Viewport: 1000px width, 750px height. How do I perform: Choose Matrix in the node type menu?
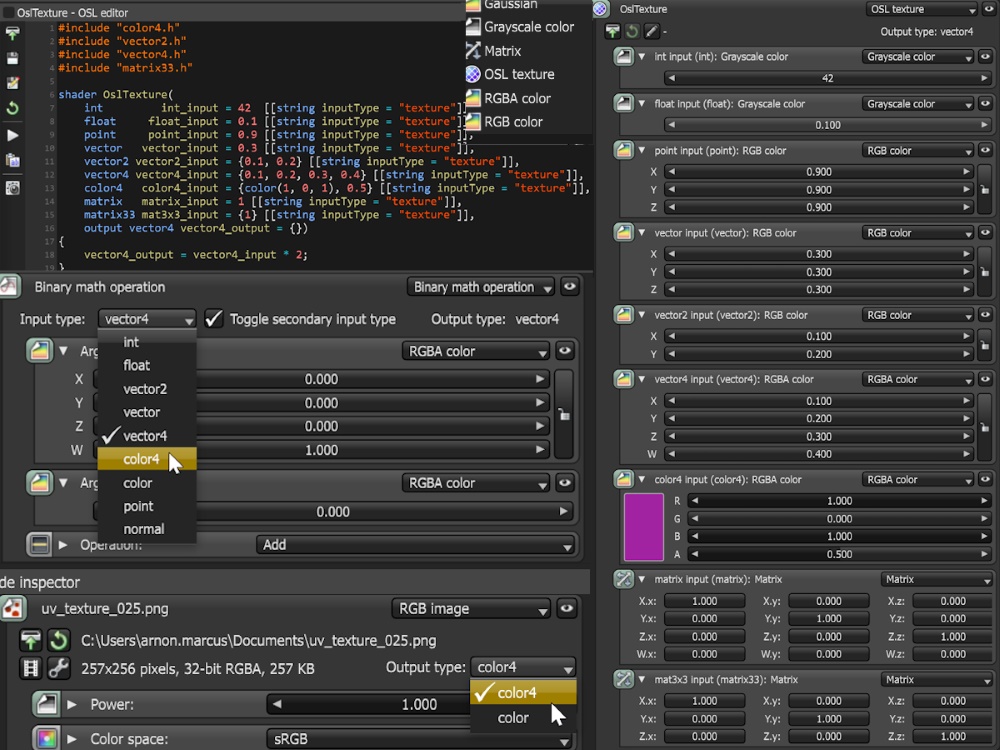point(502,50)
